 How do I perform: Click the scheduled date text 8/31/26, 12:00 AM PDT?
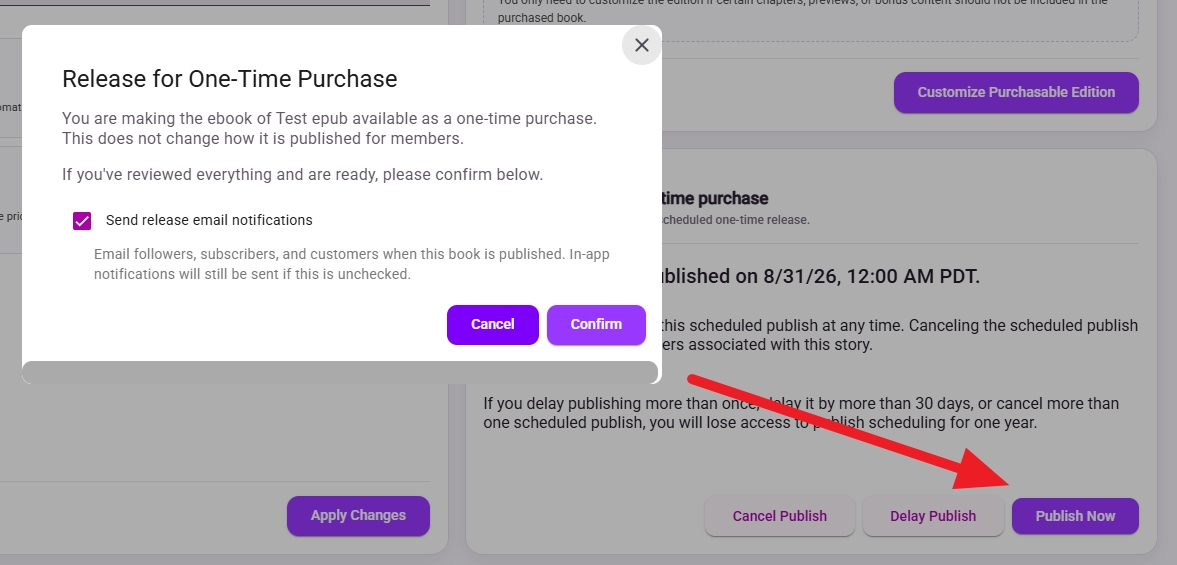tap(871, 276)
